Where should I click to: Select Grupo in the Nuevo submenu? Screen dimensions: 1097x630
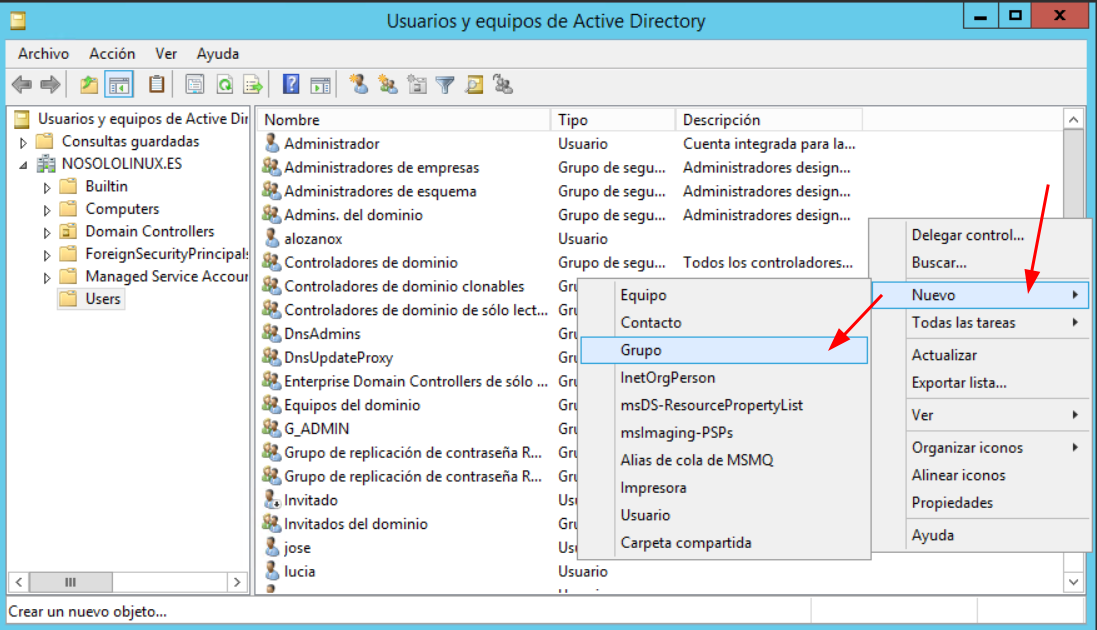pos(641,350)
